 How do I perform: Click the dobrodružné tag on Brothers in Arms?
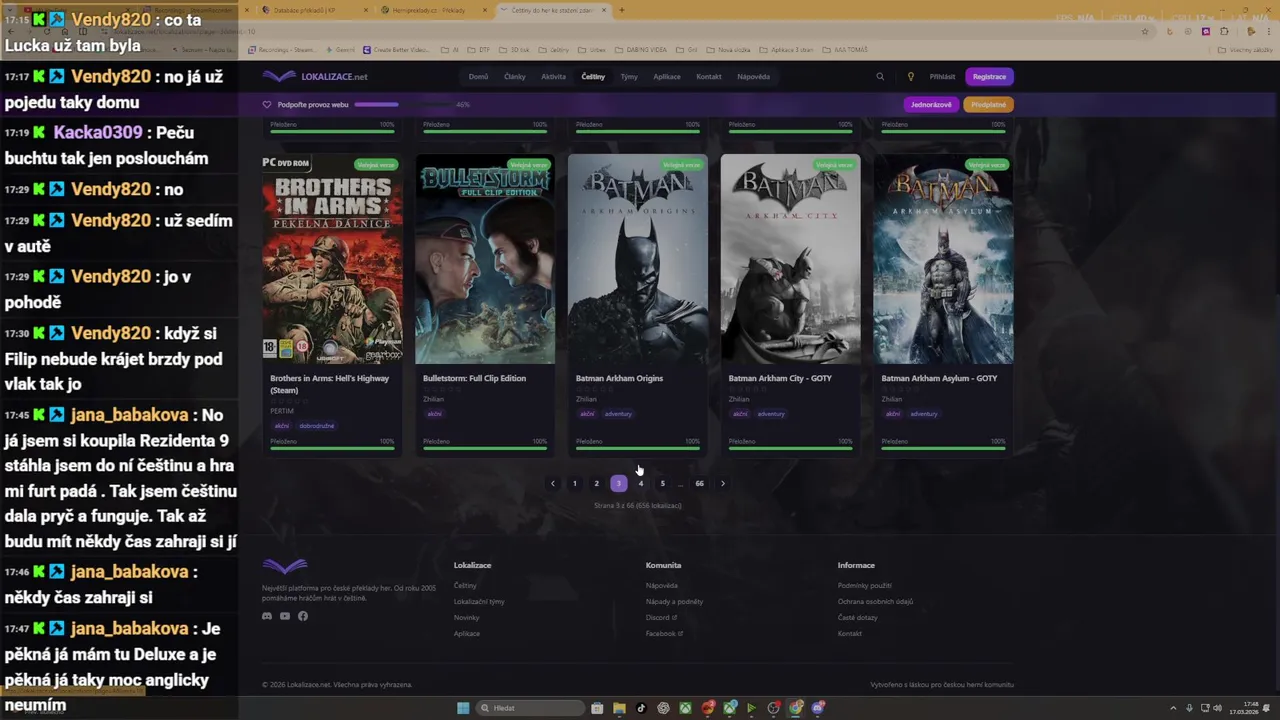pyautogui.click(x=317, y=426)
